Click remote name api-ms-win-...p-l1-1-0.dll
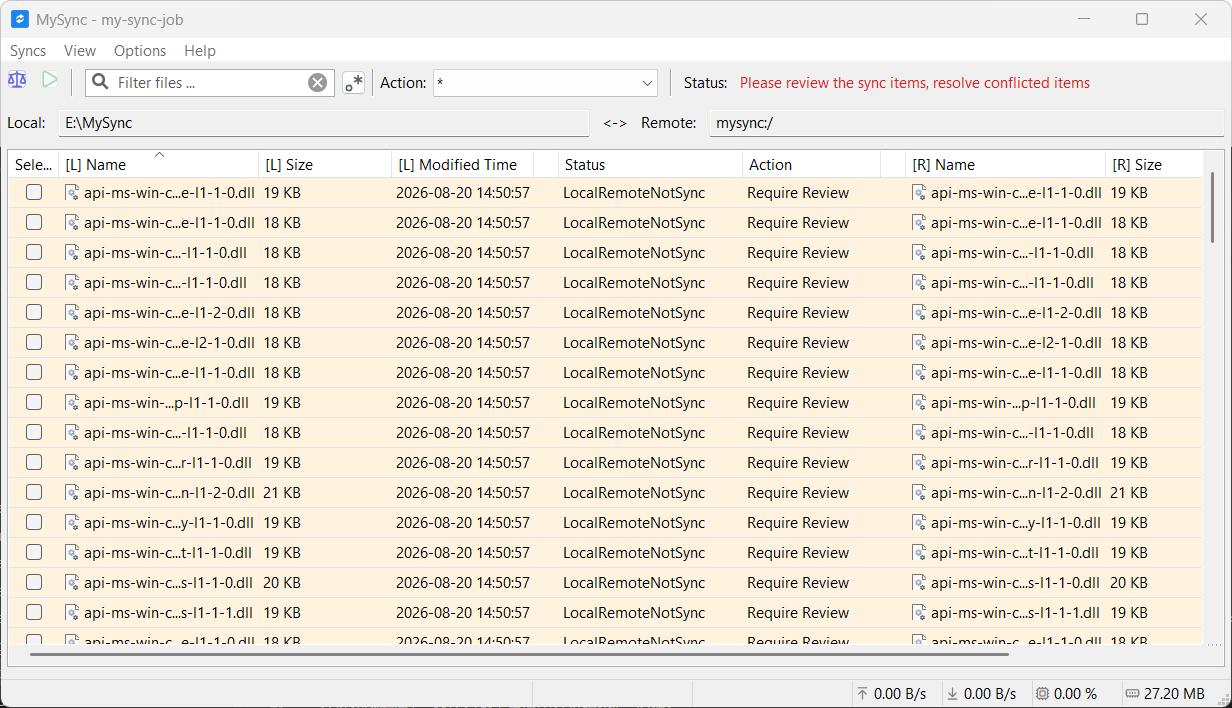This screenshot has height=708, width=1232. (1013, 403)
